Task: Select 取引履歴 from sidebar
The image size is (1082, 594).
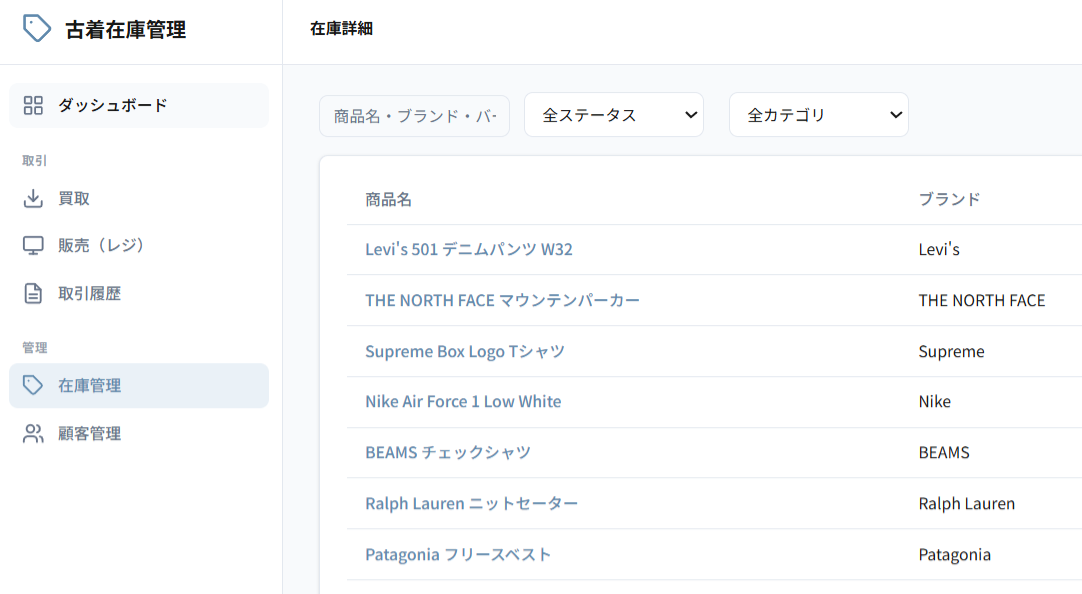Action: click(90, 293)
